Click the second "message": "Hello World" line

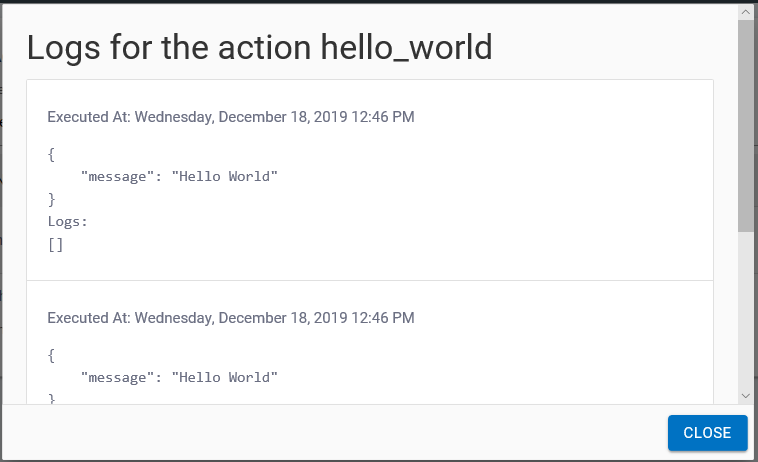(x=179, y=378)
